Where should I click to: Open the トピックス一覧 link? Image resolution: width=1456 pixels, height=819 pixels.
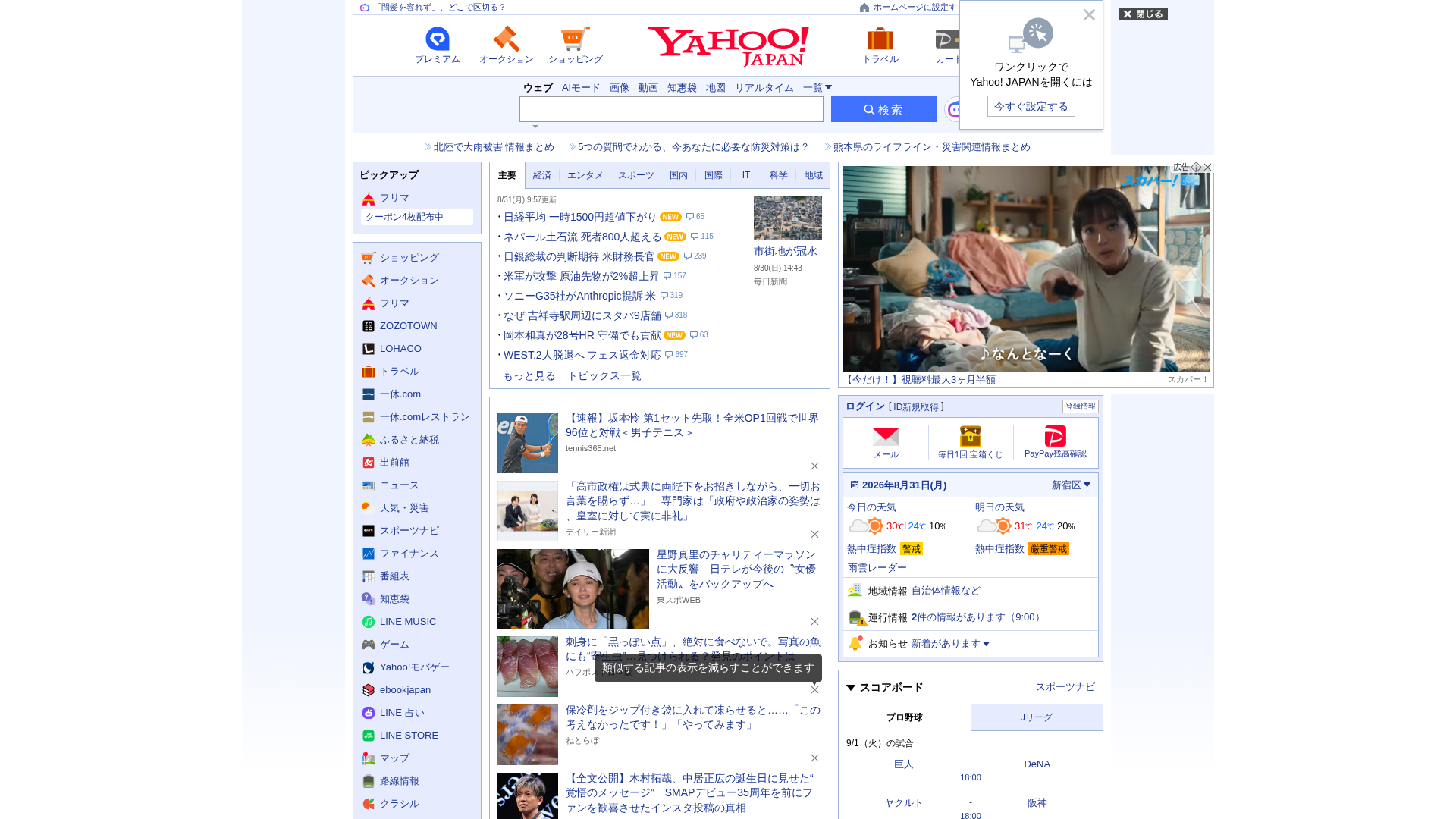(604, 376)
